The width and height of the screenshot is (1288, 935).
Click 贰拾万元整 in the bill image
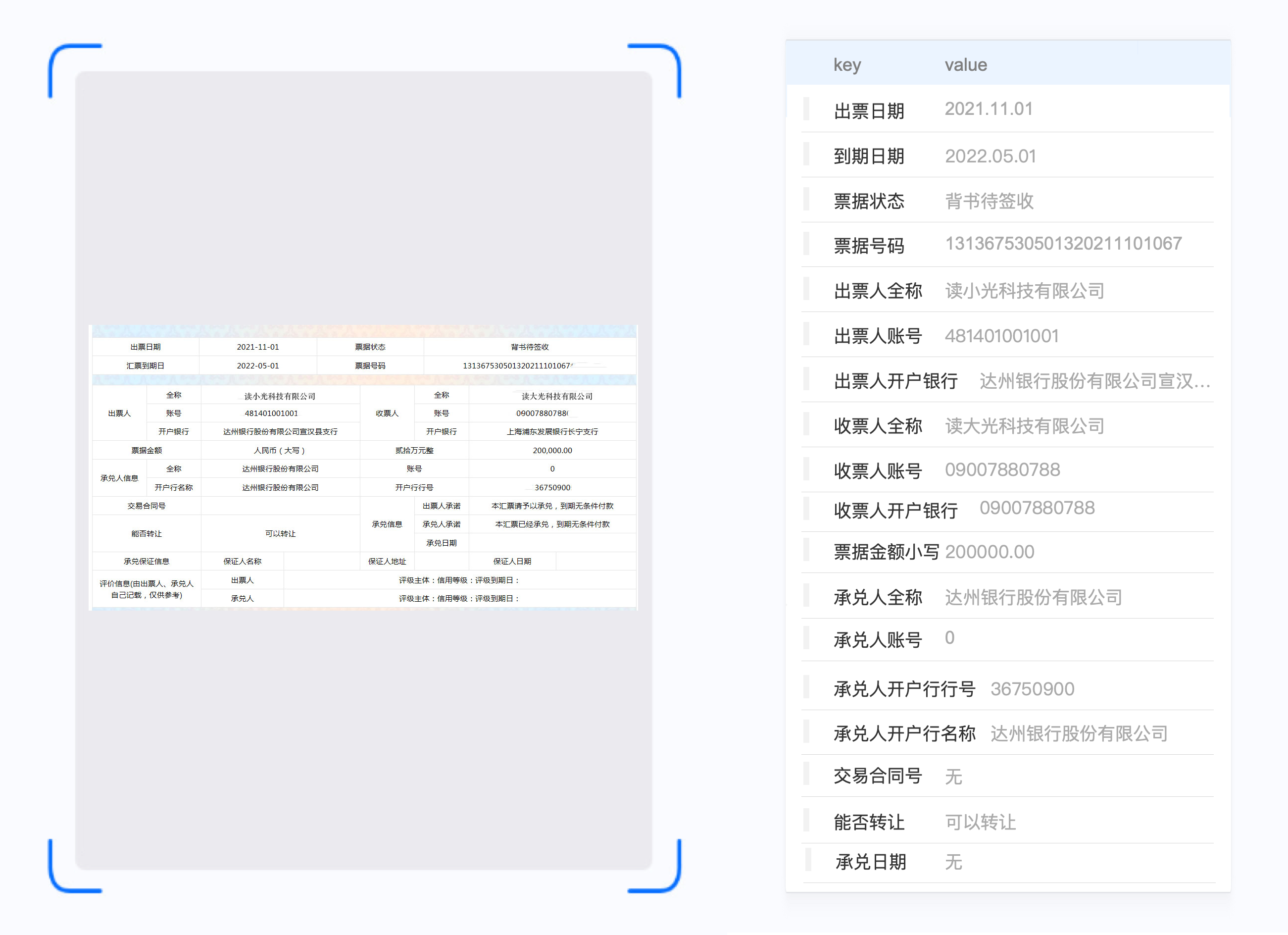coord(415,451)
